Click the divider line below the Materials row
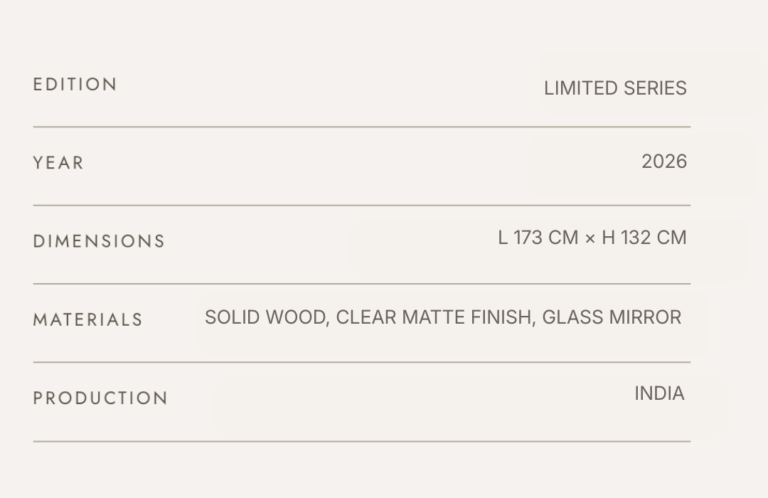This screenshot has height=498, width=768. [x=361, y=362]
